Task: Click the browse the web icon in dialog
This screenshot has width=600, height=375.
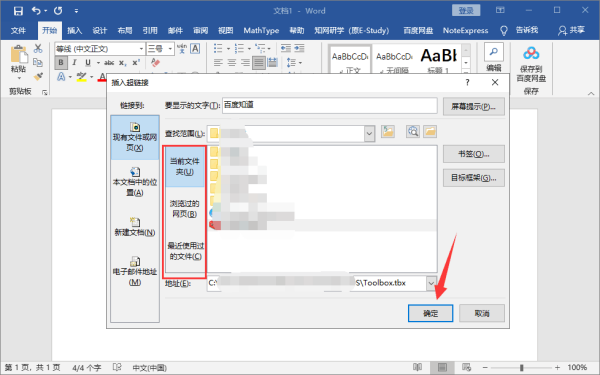Action: (413, 132)
